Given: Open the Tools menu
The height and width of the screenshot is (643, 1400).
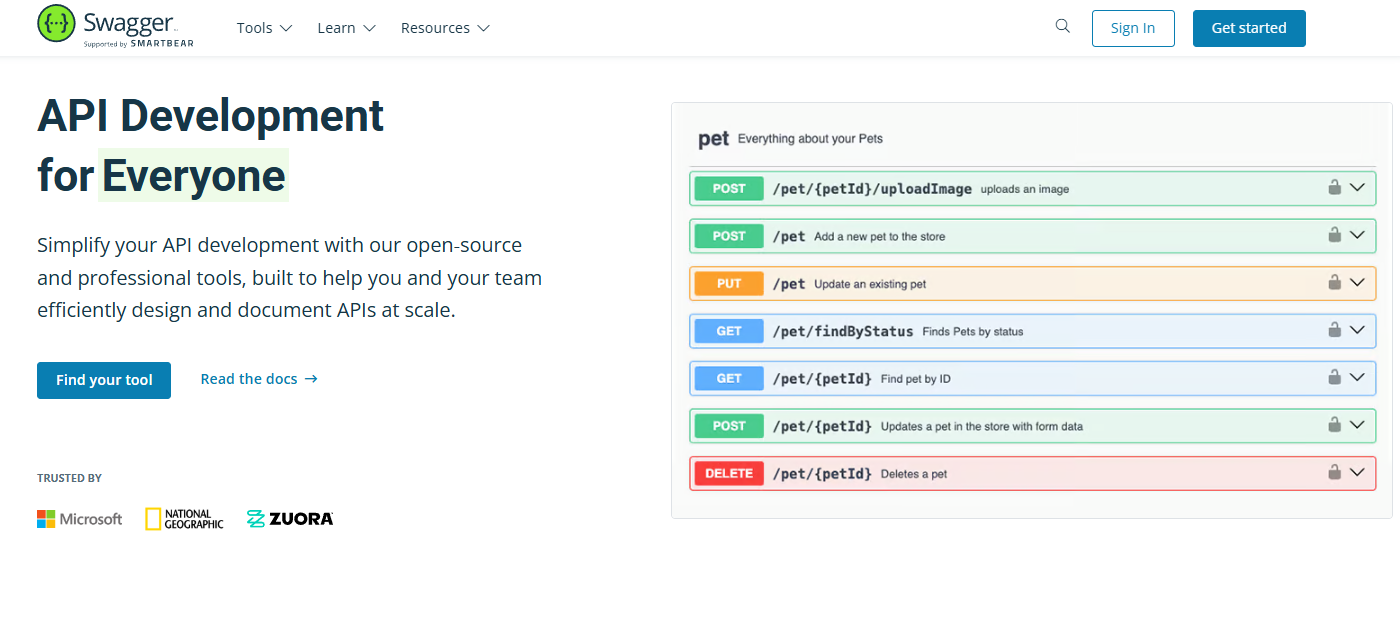Looking at the screenshot, I should 264,28.
